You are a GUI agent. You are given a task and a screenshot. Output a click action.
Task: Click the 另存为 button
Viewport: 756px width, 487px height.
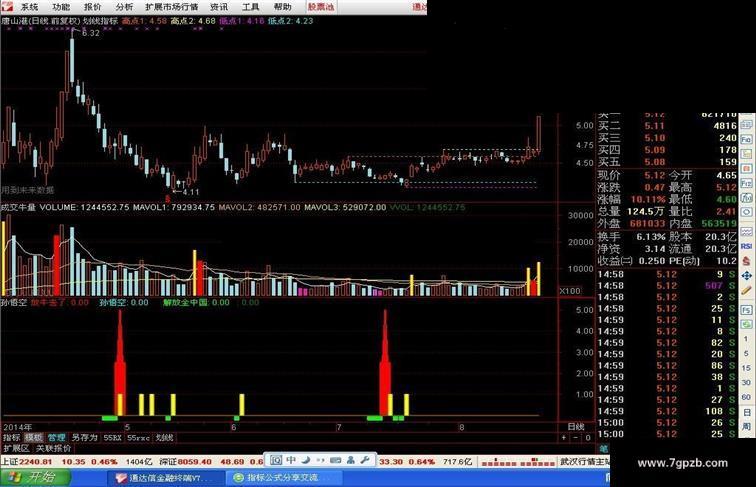[84, 437]
